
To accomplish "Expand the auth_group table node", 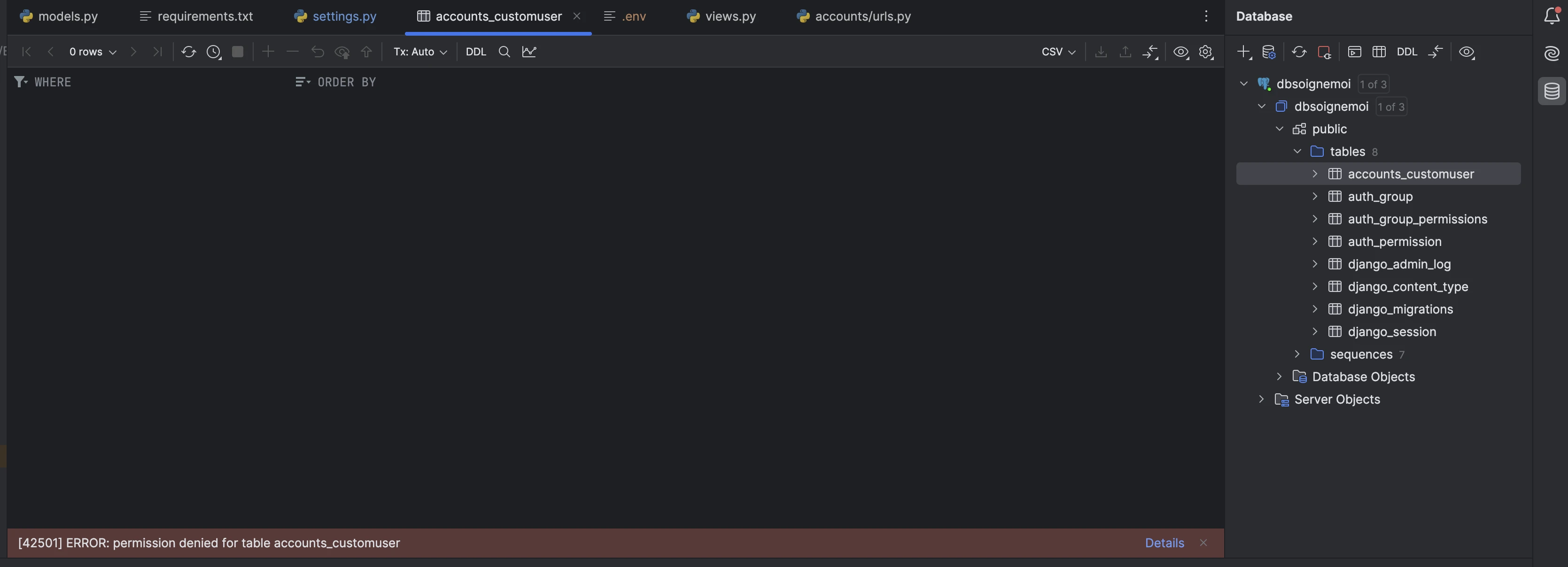I will [1315, 197].
